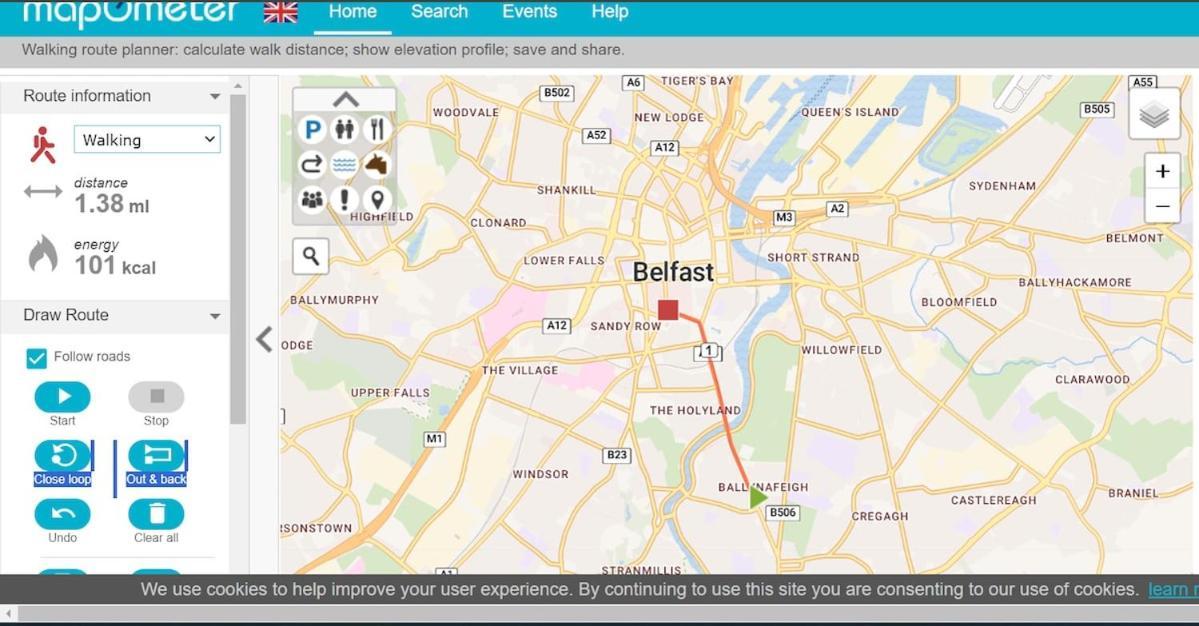The width and height of the screenshot is (1199, 626).
Task: Click the Out & back button
Action: [156, 456]
